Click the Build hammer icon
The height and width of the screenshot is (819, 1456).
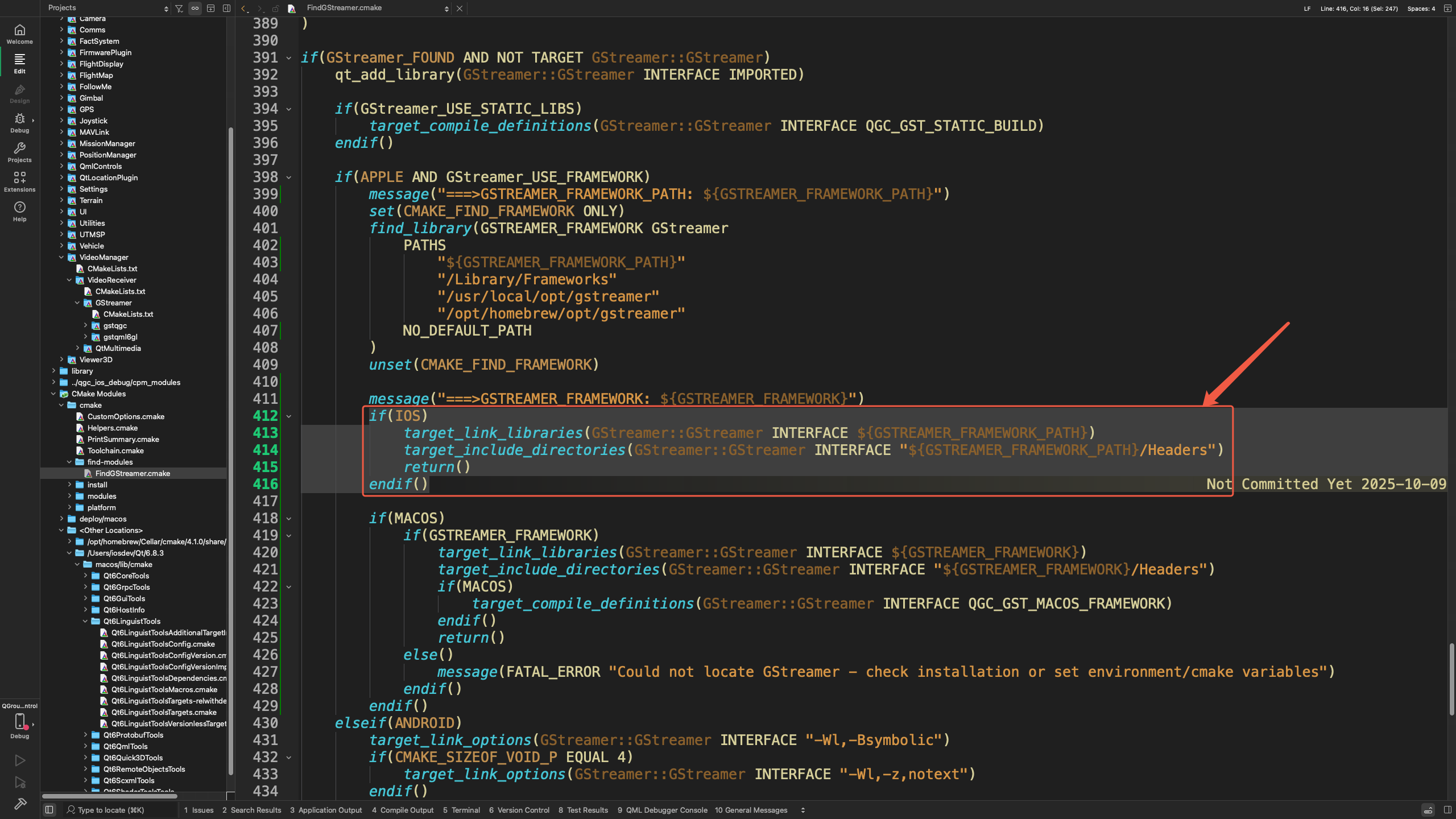(x=20, y=803)
